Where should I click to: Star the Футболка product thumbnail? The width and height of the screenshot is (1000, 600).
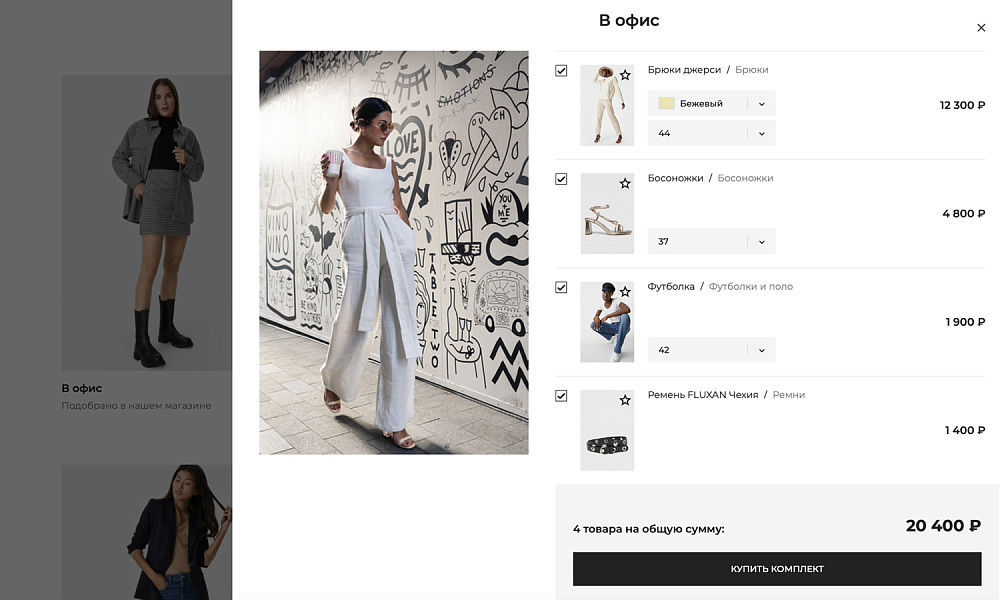click(625, 292)
